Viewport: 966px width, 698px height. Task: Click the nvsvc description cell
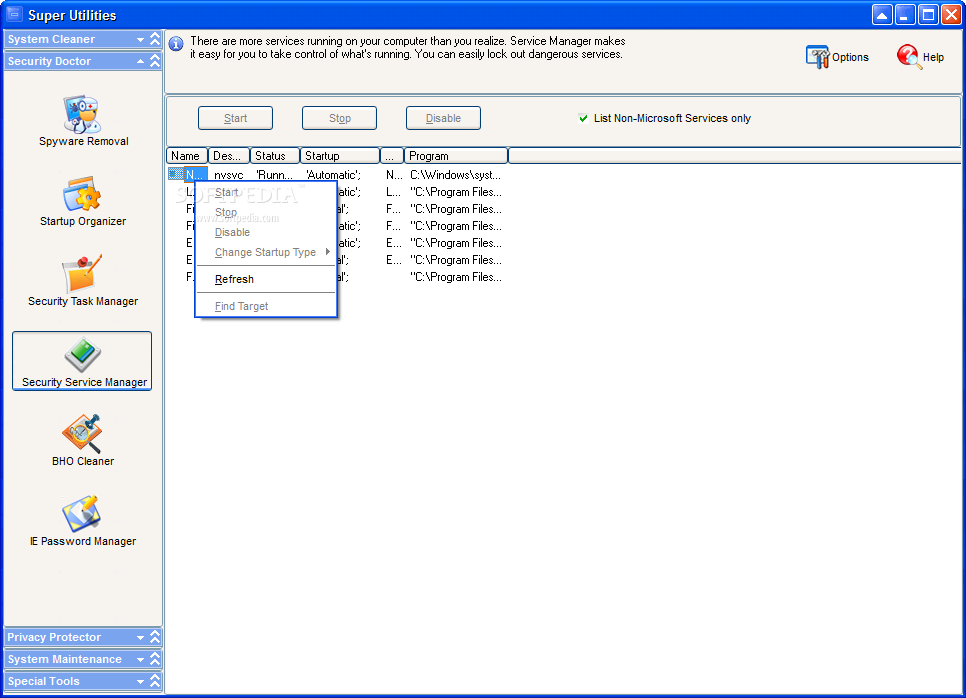[229, 175]
